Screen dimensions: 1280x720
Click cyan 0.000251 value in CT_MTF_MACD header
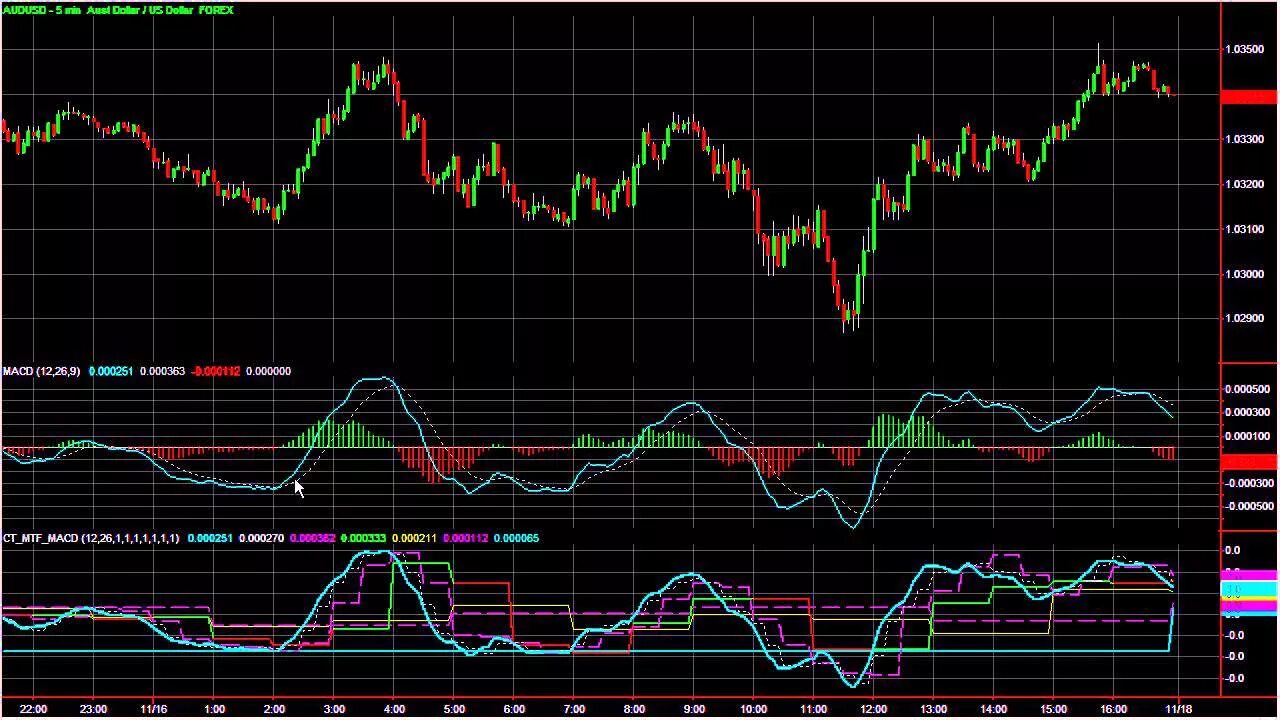[210, 538]
